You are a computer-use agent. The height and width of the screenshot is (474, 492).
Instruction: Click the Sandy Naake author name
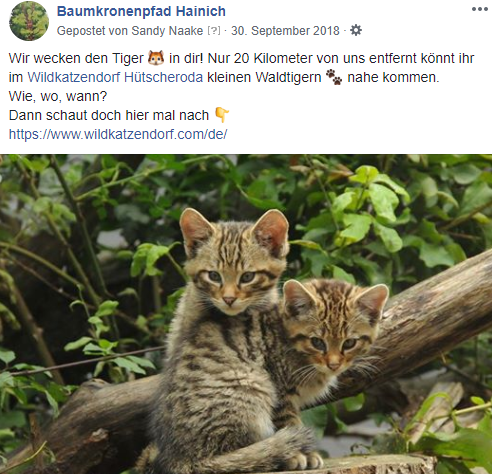coord(167,31)
